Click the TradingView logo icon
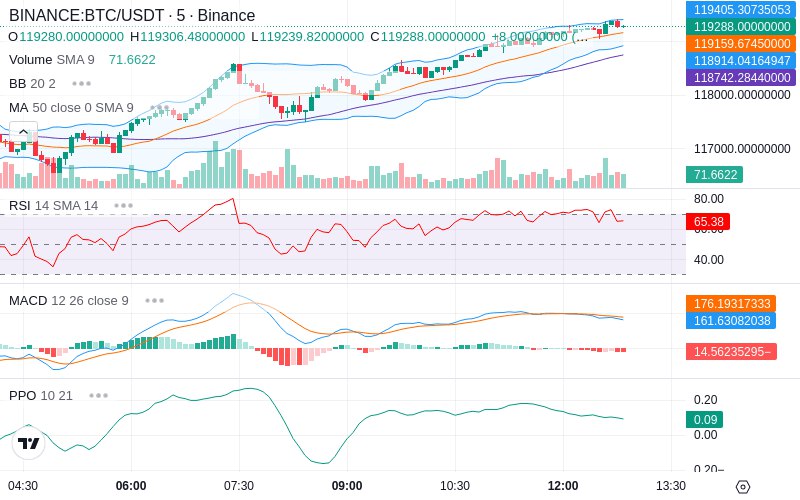Viewport: 800px width, 500px height. coord(29,443)
